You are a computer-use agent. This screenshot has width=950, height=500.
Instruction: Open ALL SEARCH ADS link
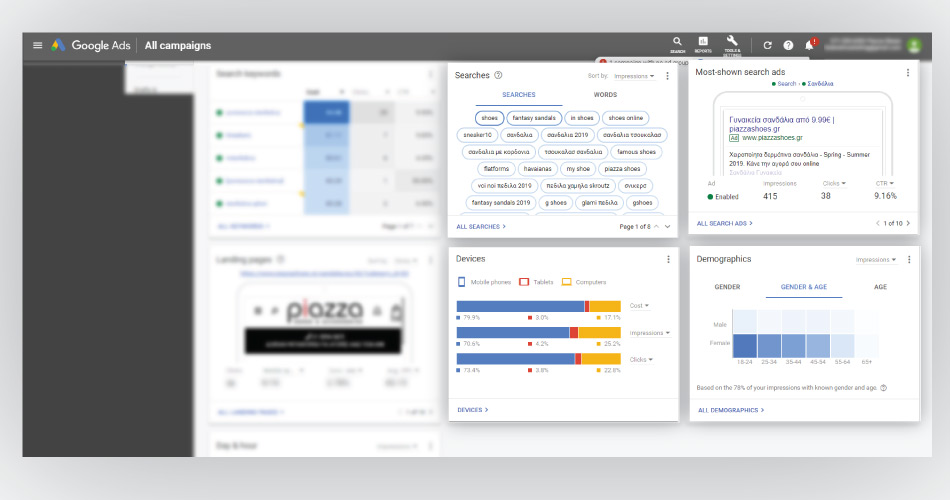point(725,224)
